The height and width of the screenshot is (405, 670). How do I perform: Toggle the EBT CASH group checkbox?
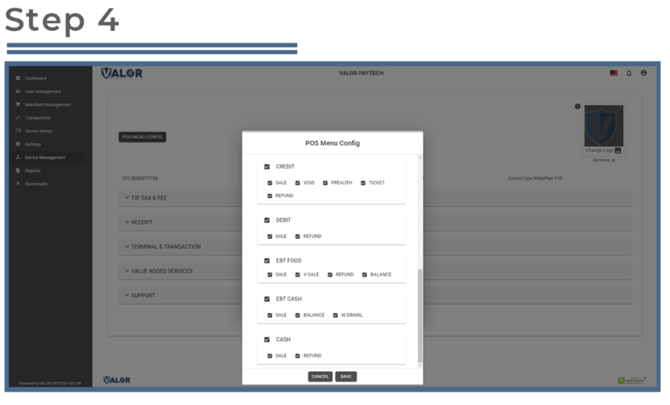pyautogui.click(x=267, y=299)
